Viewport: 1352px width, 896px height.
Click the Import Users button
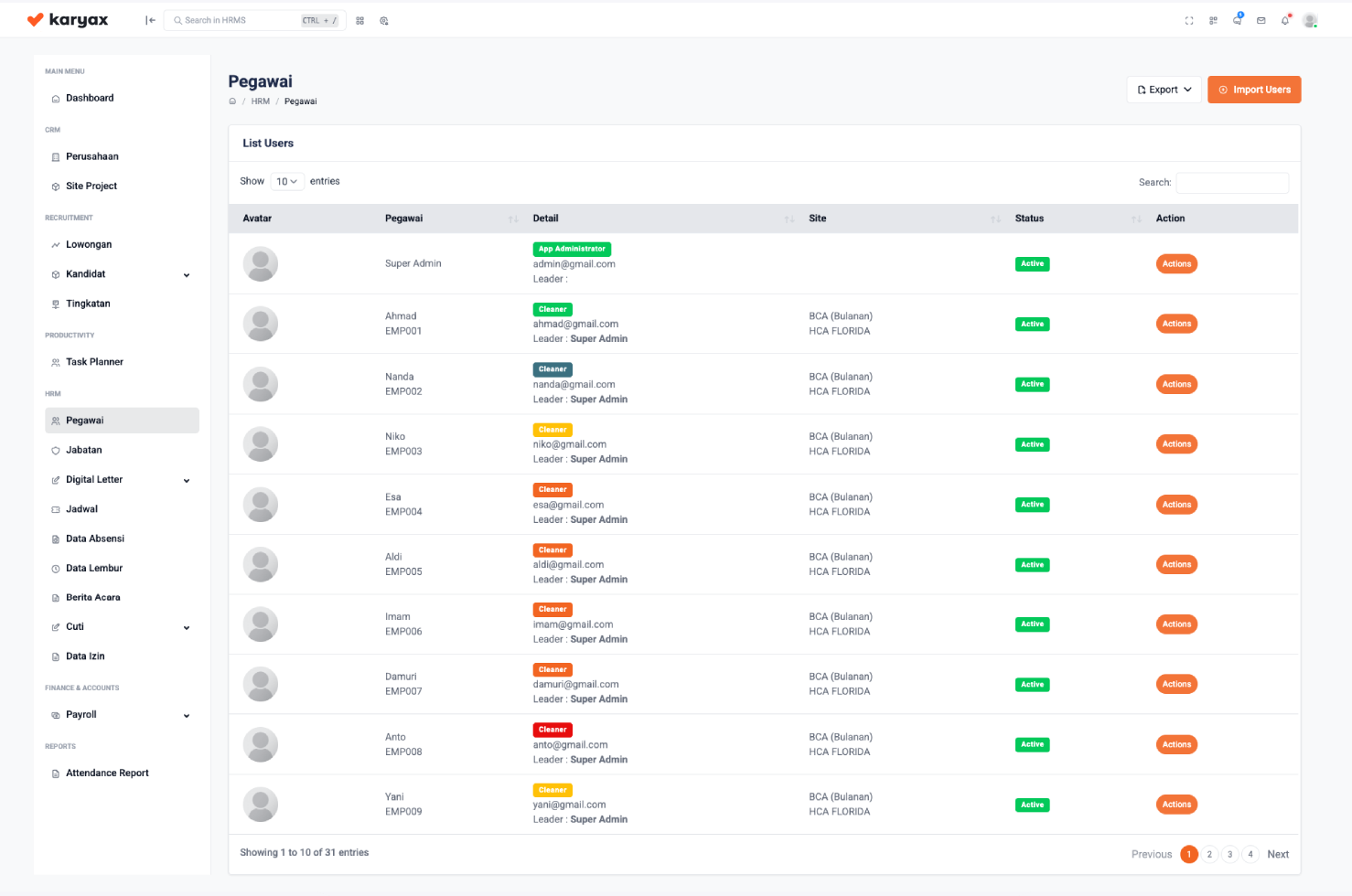[1254, 90]
